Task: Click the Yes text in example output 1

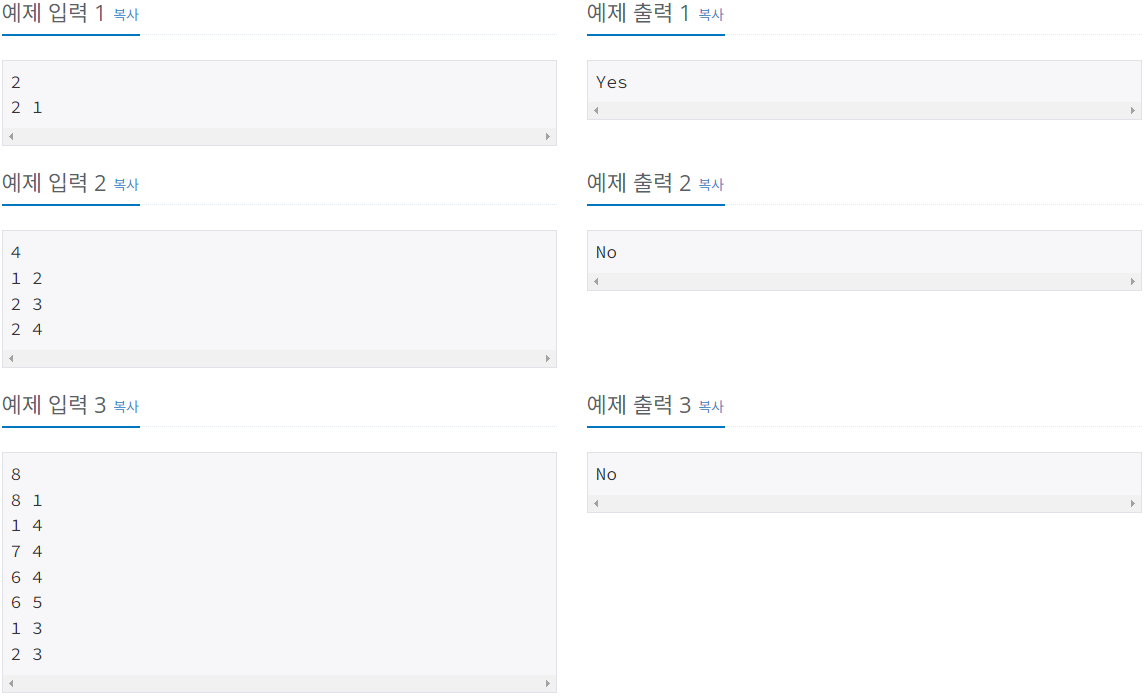Action: pyautogui.click(x=611, y=83)
